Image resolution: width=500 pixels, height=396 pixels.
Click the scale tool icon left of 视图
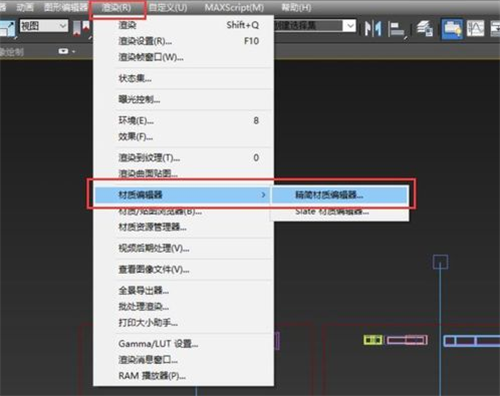7,28
